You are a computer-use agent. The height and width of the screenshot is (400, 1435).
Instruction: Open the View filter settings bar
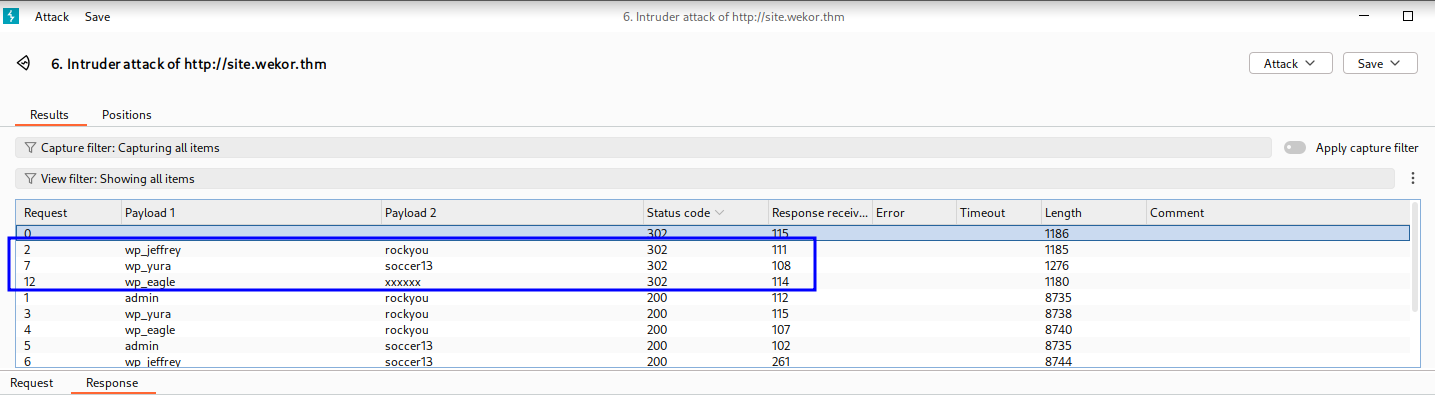click(x=700, y=179)
